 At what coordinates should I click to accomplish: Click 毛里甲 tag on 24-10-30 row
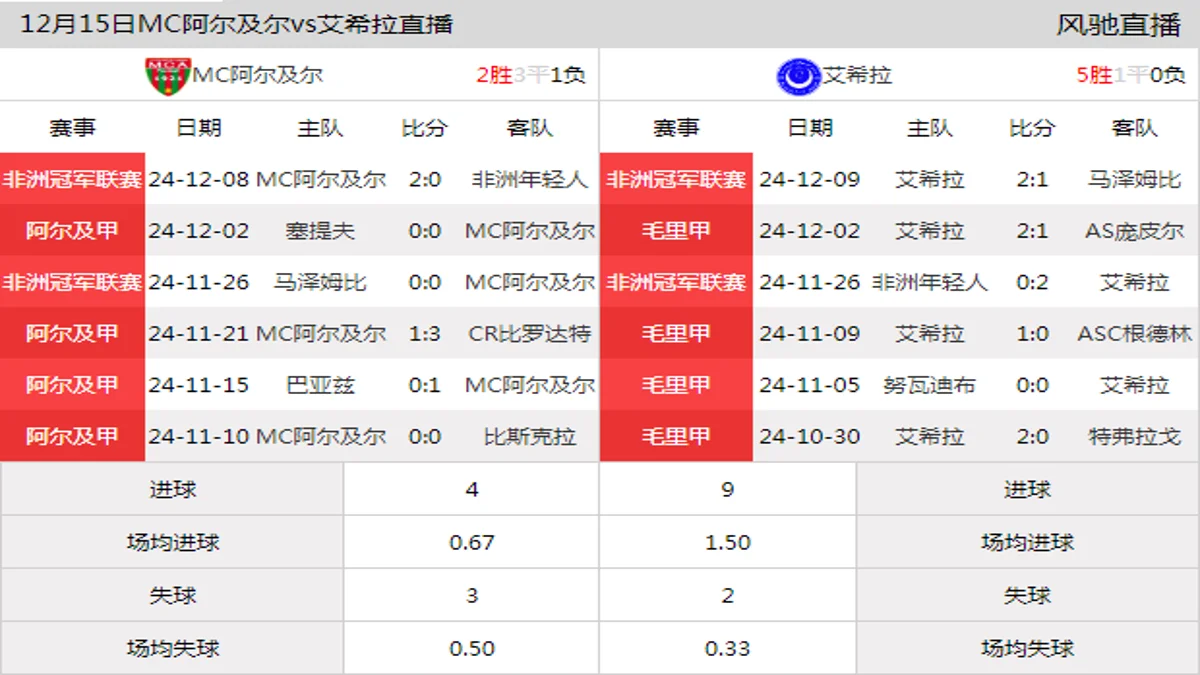coord(676,436)
